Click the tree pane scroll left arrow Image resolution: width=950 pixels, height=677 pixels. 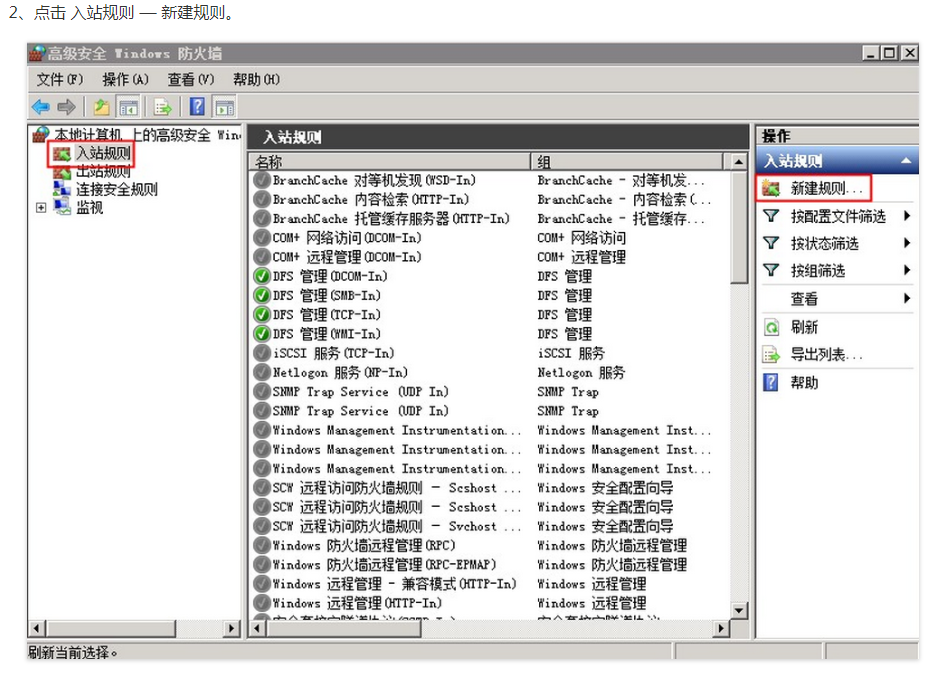coord(37,629)
